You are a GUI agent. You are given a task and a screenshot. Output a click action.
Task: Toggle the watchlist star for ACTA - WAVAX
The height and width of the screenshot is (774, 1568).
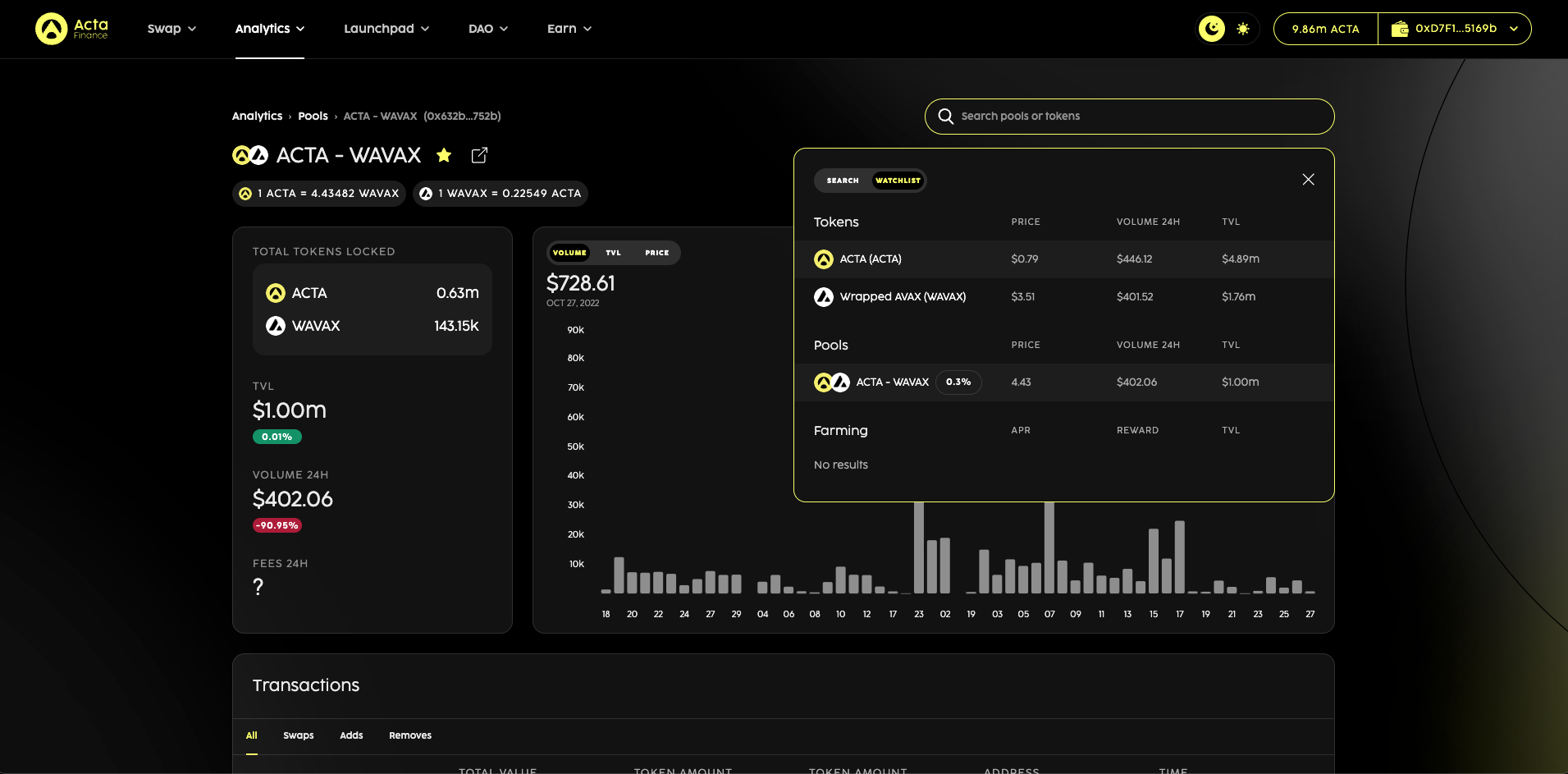[444, 155]
